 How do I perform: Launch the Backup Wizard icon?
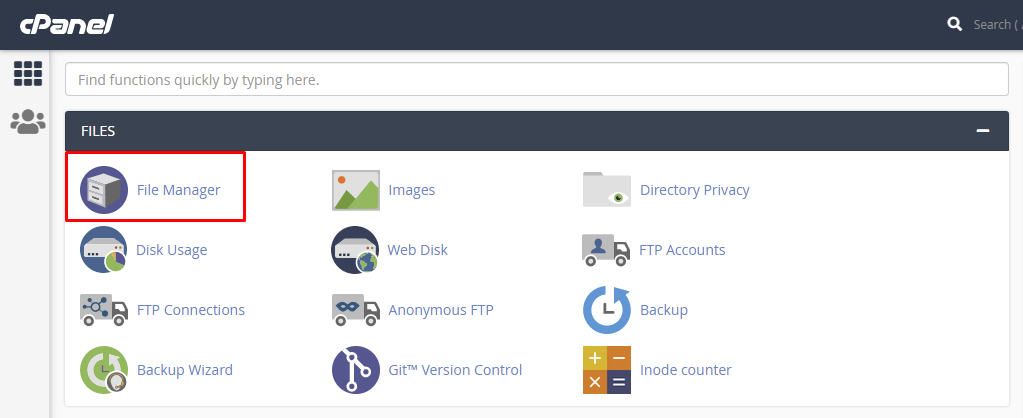click(x=104, y=370)
